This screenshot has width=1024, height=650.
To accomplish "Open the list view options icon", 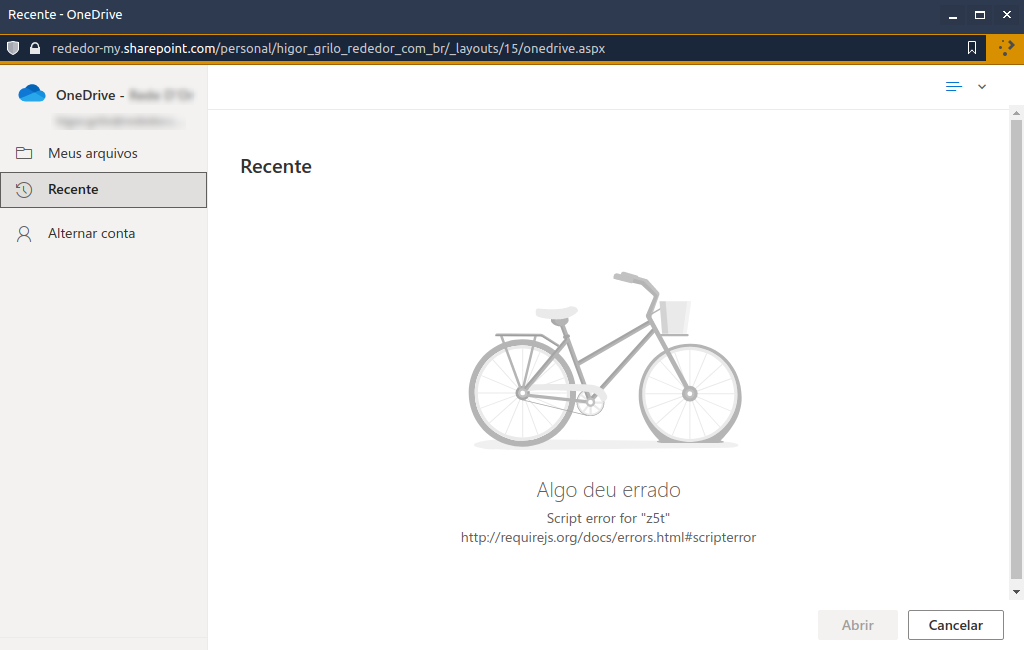I will click(x=953, y=87).
